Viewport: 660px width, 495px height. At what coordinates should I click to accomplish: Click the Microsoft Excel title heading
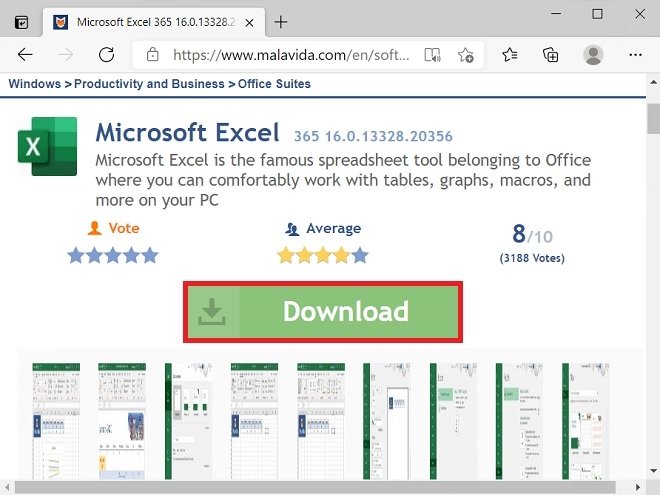tap(187, 133)
